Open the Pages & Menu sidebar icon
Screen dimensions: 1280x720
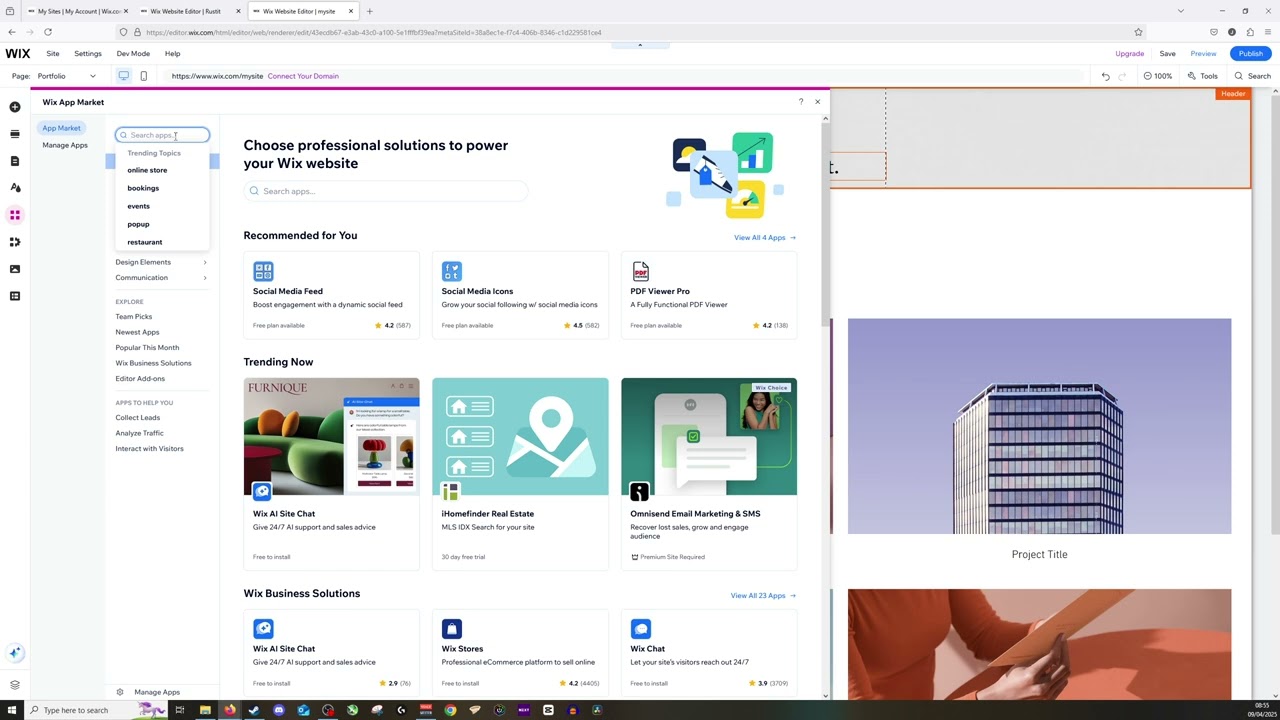(15, 161)
